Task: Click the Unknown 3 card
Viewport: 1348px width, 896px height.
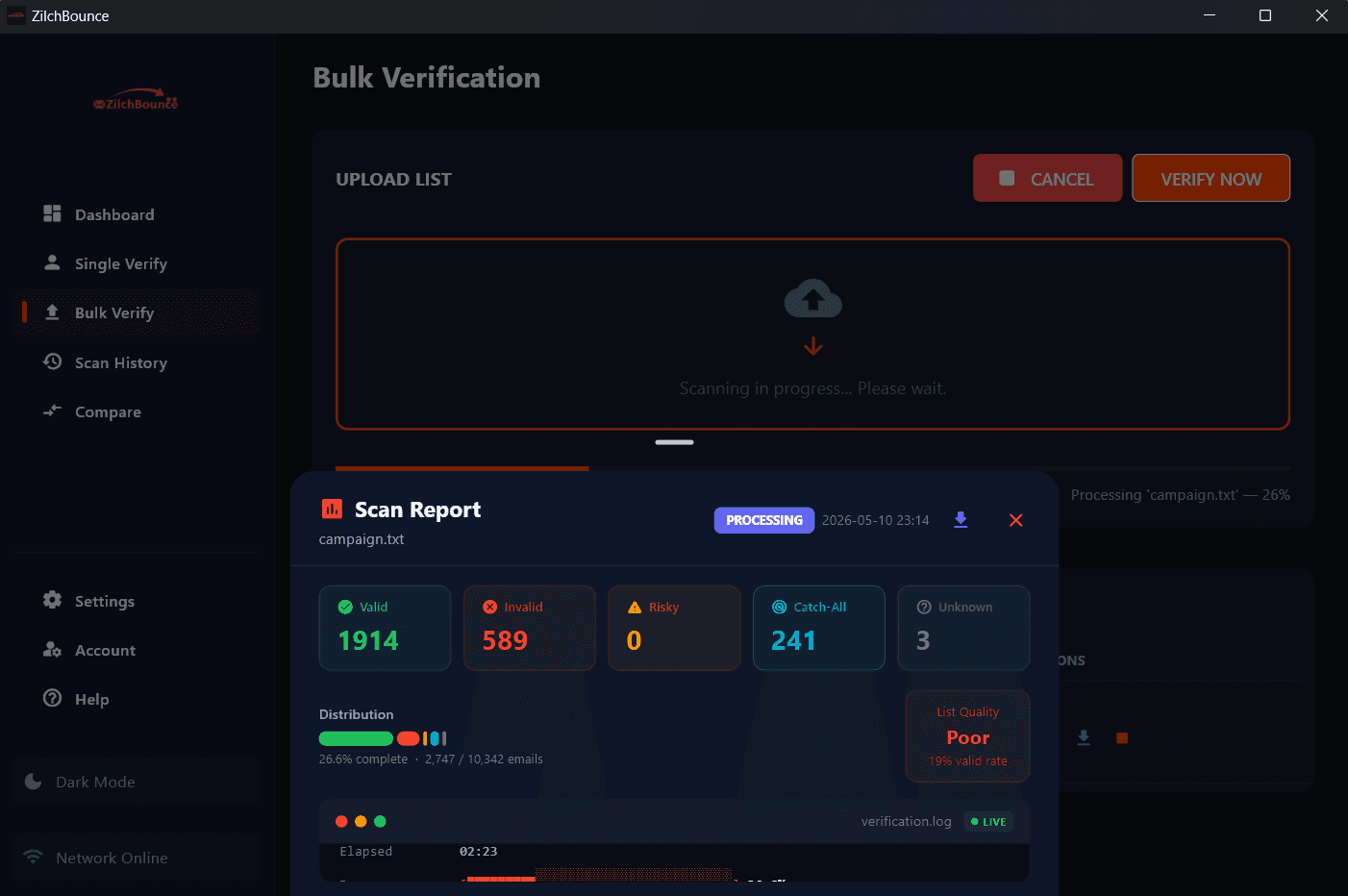Action: pyautogui.click(x=963, y=628)
